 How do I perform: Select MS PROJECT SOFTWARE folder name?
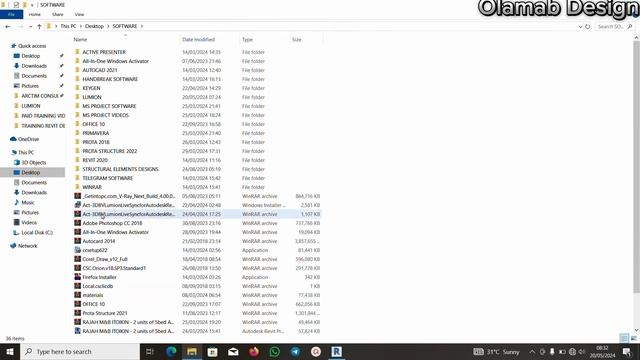point(109,106)
